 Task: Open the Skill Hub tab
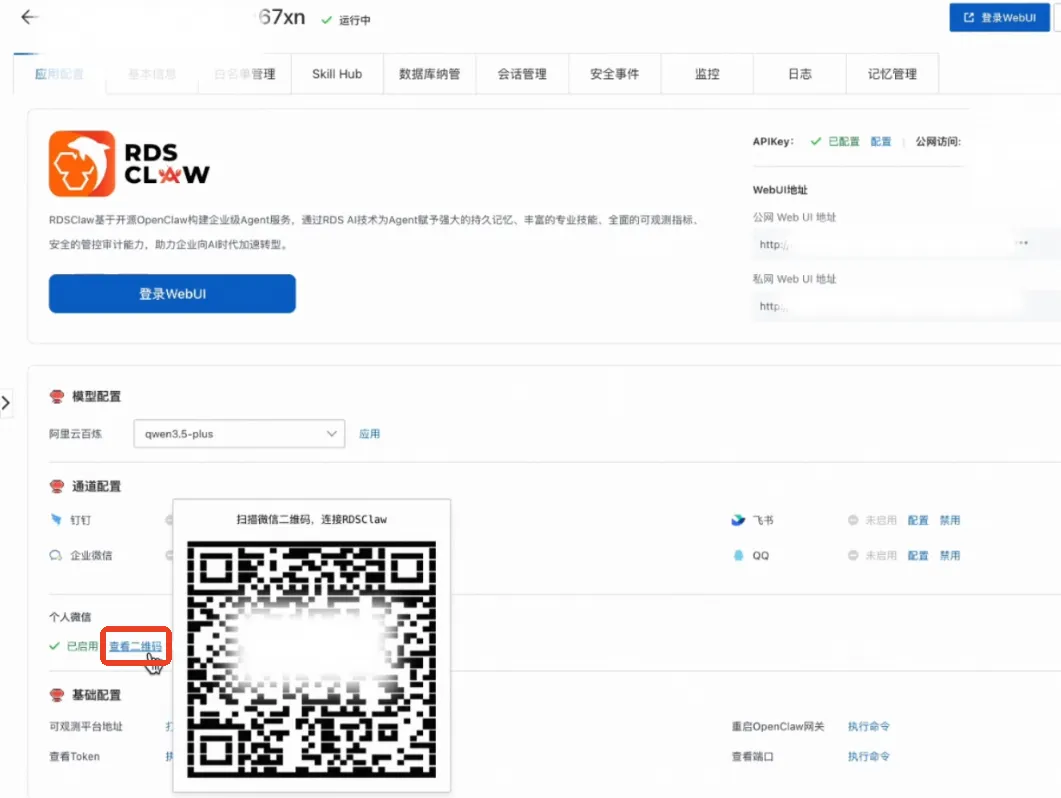point(337,74)
